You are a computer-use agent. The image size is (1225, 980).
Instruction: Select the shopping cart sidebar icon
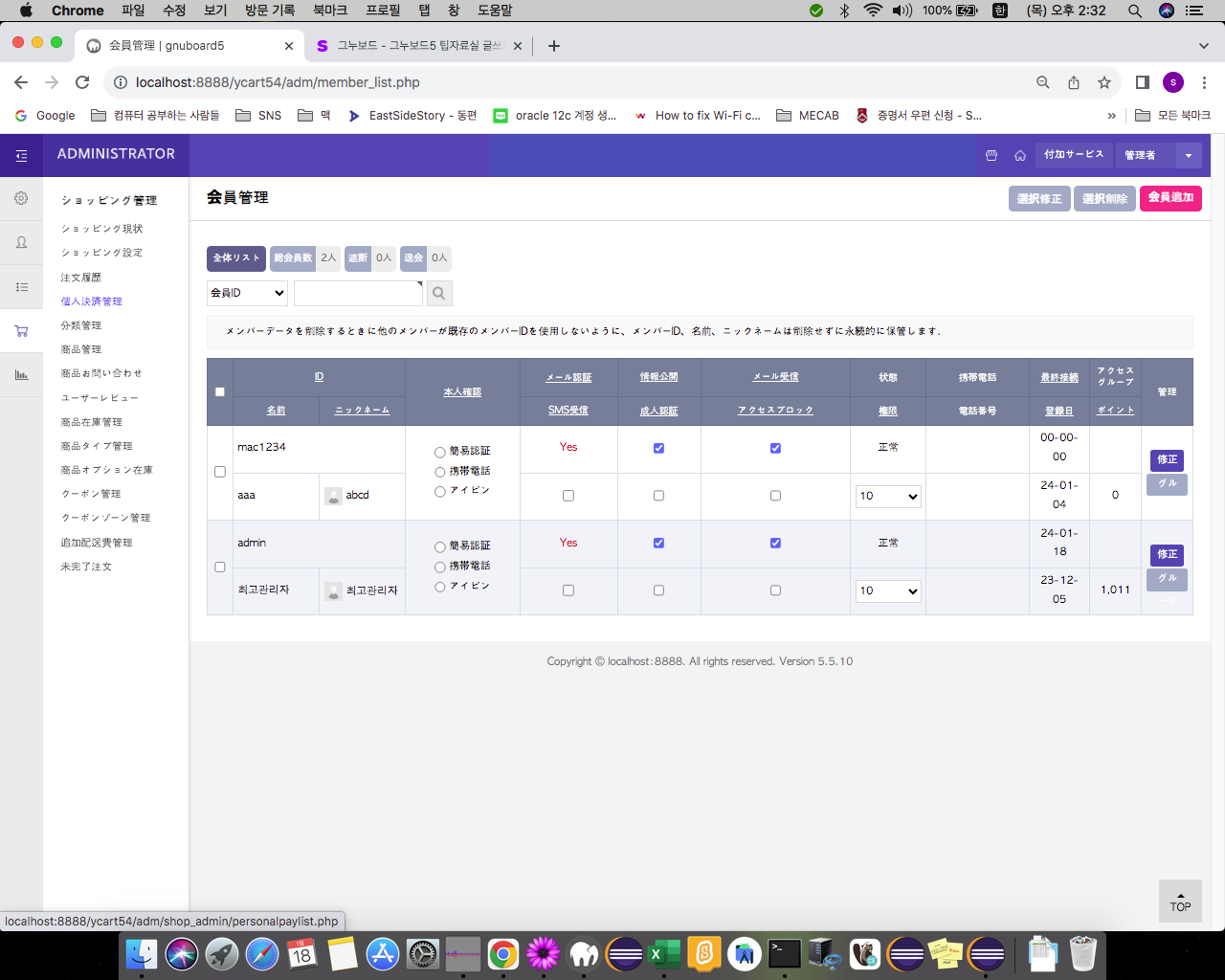pyautogui.click(x=21, y=331)
